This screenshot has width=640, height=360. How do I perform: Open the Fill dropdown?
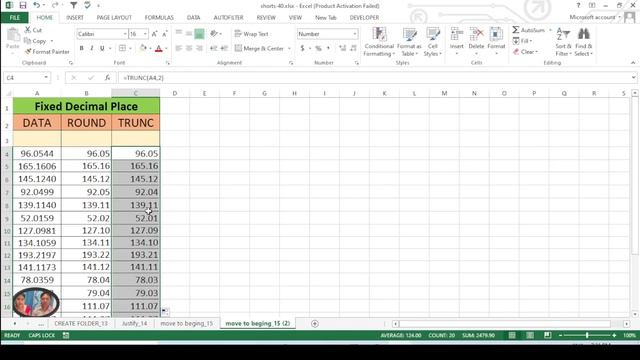coord(522,41)
